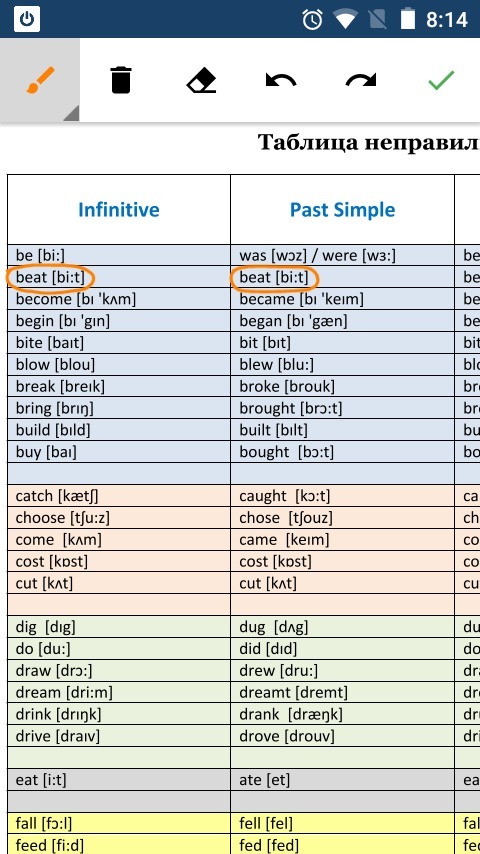
Task: Click the fell [fel] cell
Action: (x=342, y=823)
